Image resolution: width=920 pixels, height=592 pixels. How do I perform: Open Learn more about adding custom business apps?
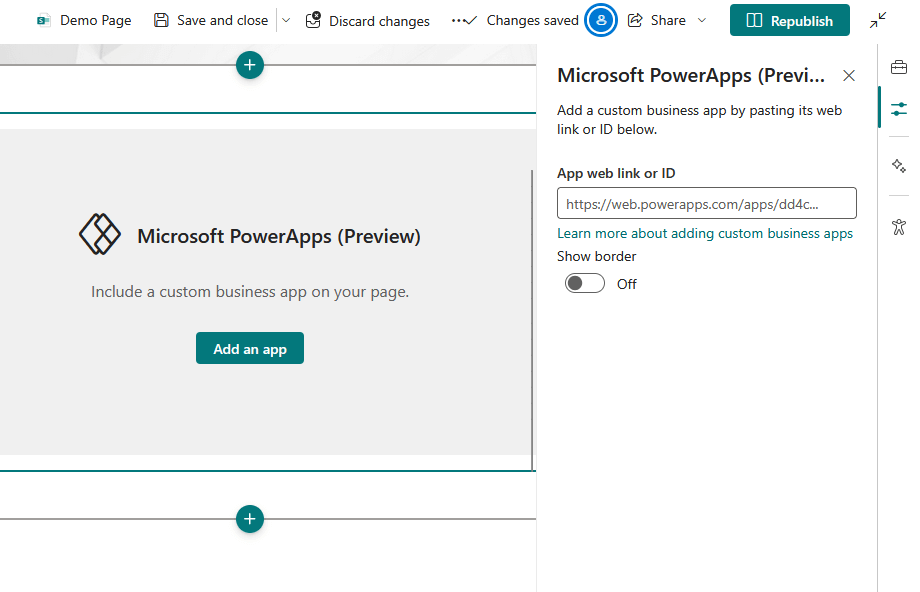[705, 234]
